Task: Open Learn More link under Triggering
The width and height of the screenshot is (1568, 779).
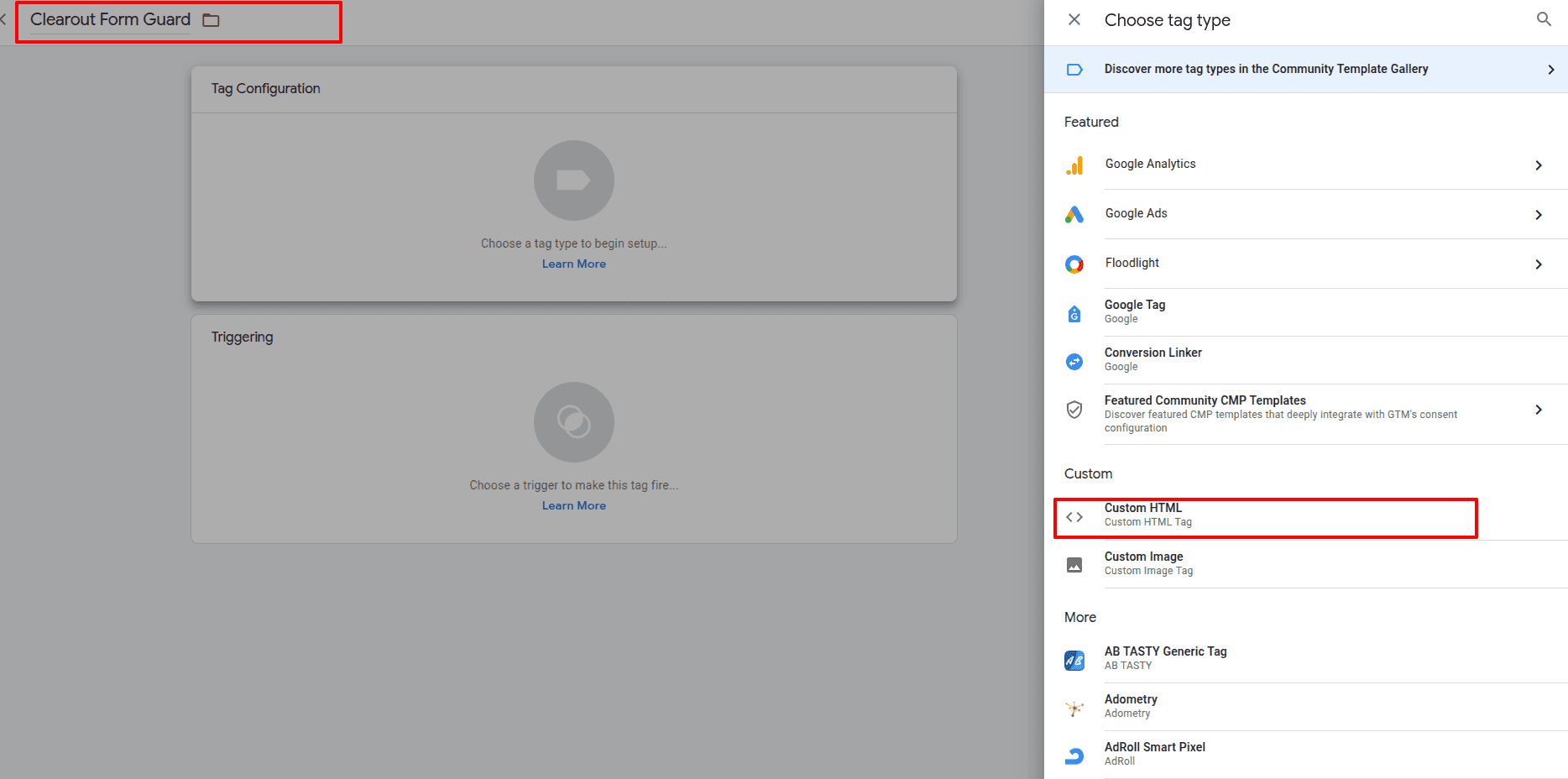Action: (573, 505)
